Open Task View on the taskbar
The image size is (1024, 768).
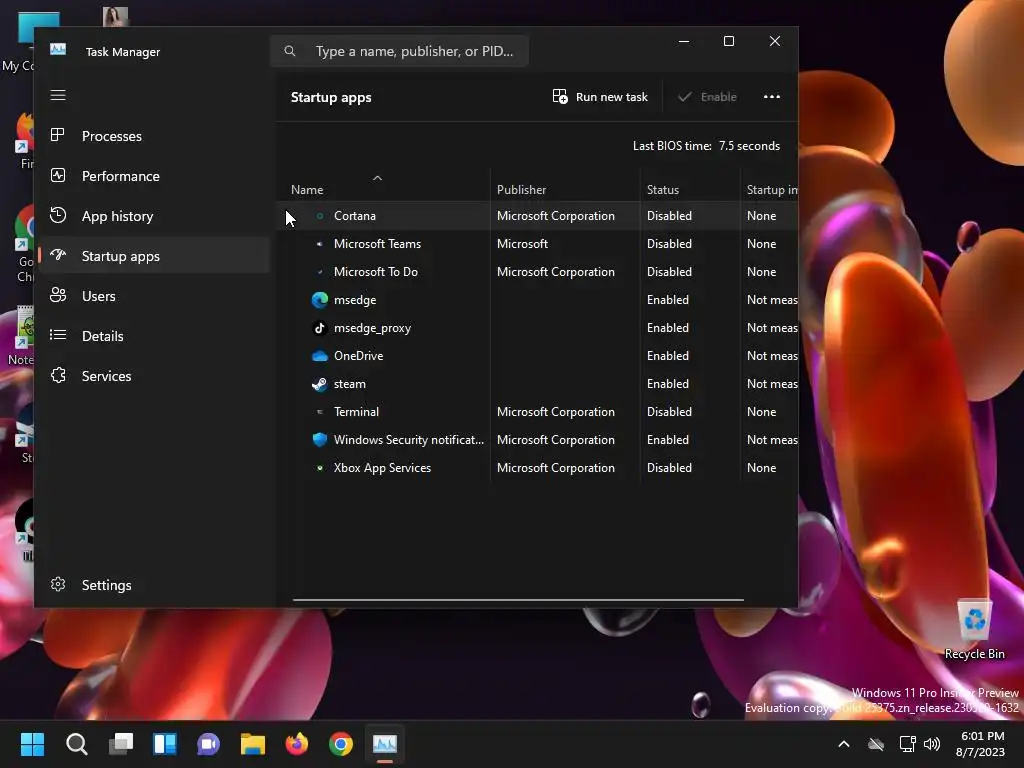pyautogui.click(x=120, y=744)
